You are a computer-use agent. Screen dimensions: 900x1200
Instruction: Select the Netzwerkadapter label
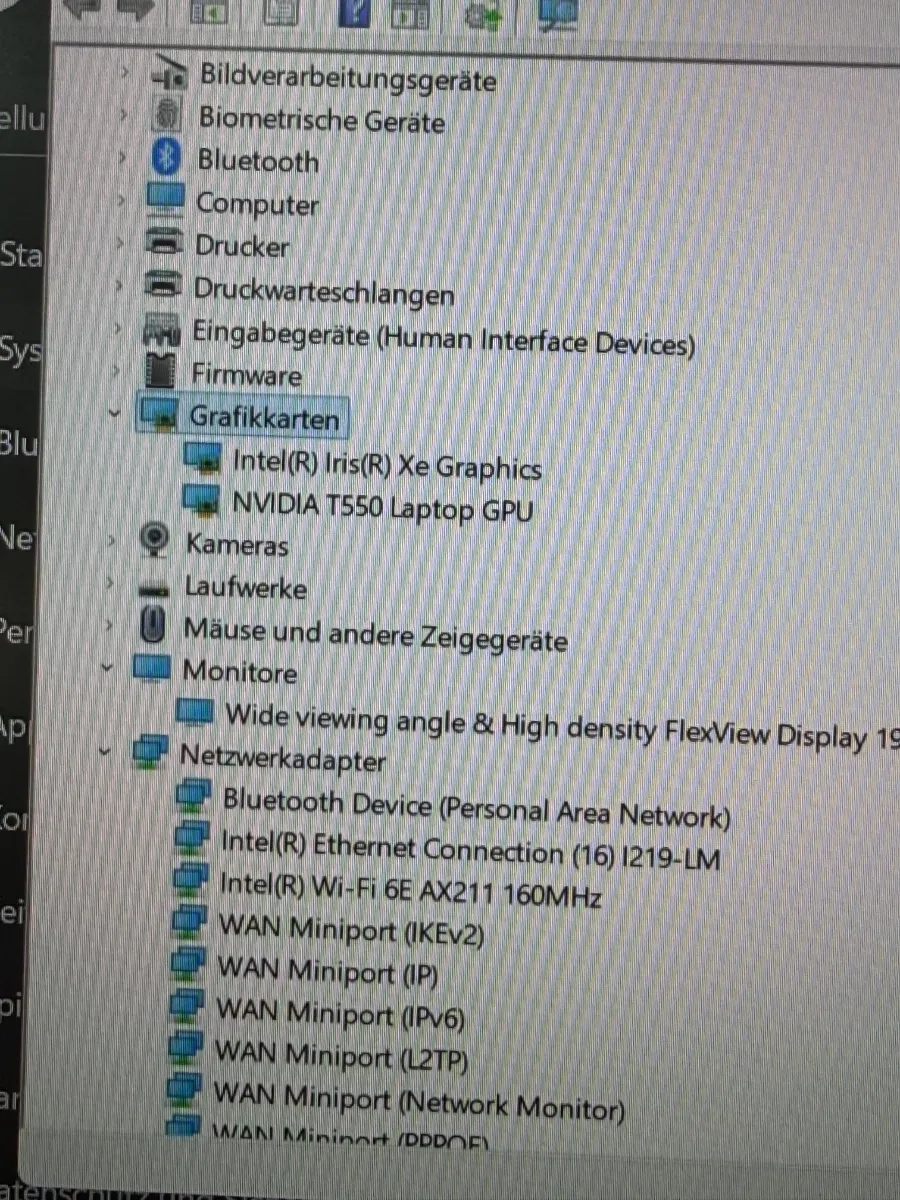coord(283,758)
